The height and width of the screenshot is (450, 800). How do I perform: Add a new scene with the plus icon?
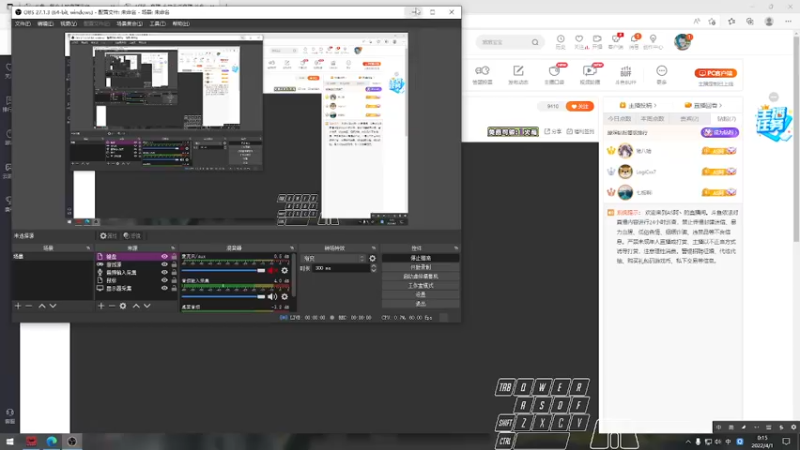coord(18,306)
